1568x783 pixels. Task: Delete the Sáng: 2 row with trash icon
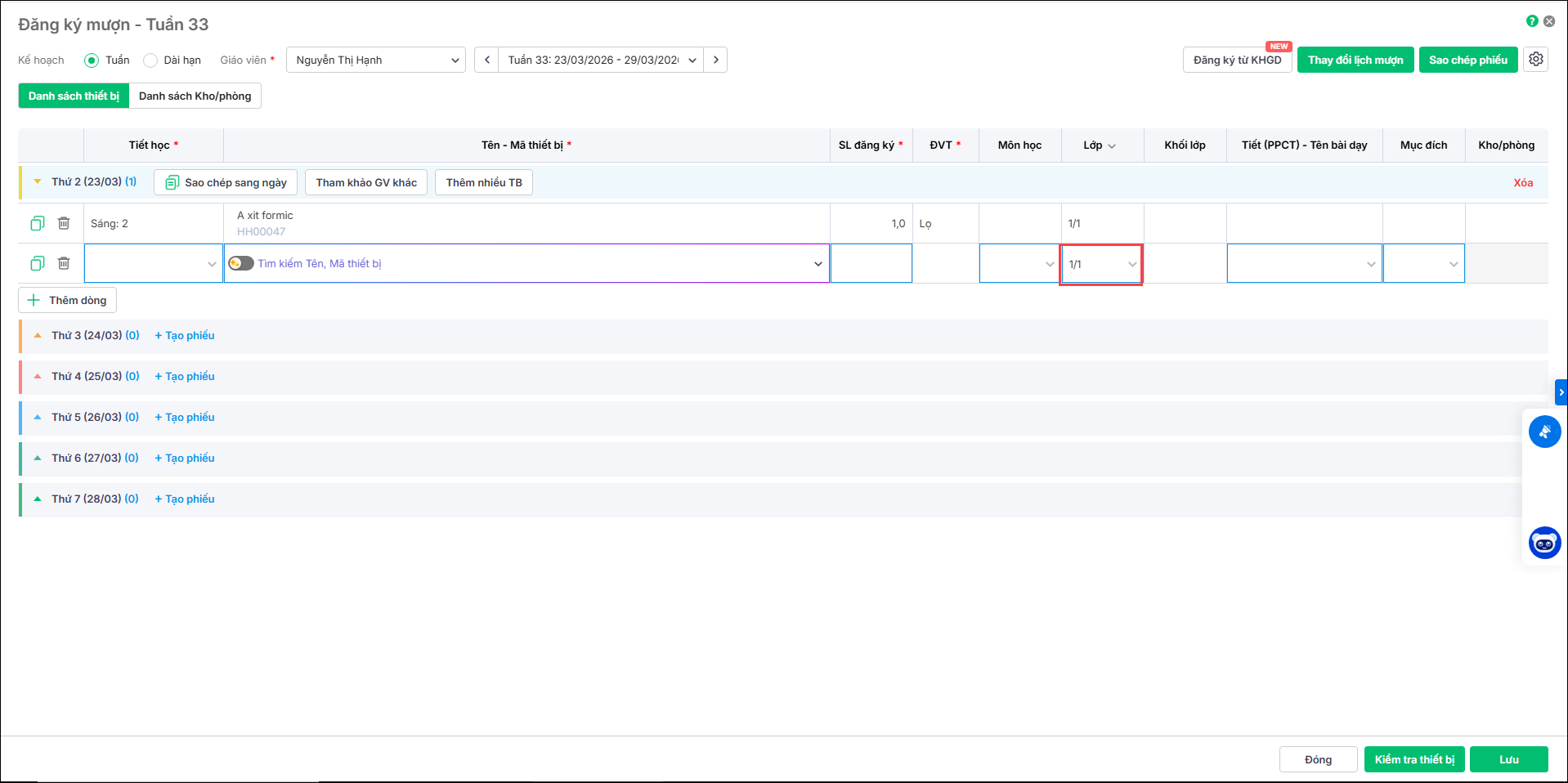64,223
